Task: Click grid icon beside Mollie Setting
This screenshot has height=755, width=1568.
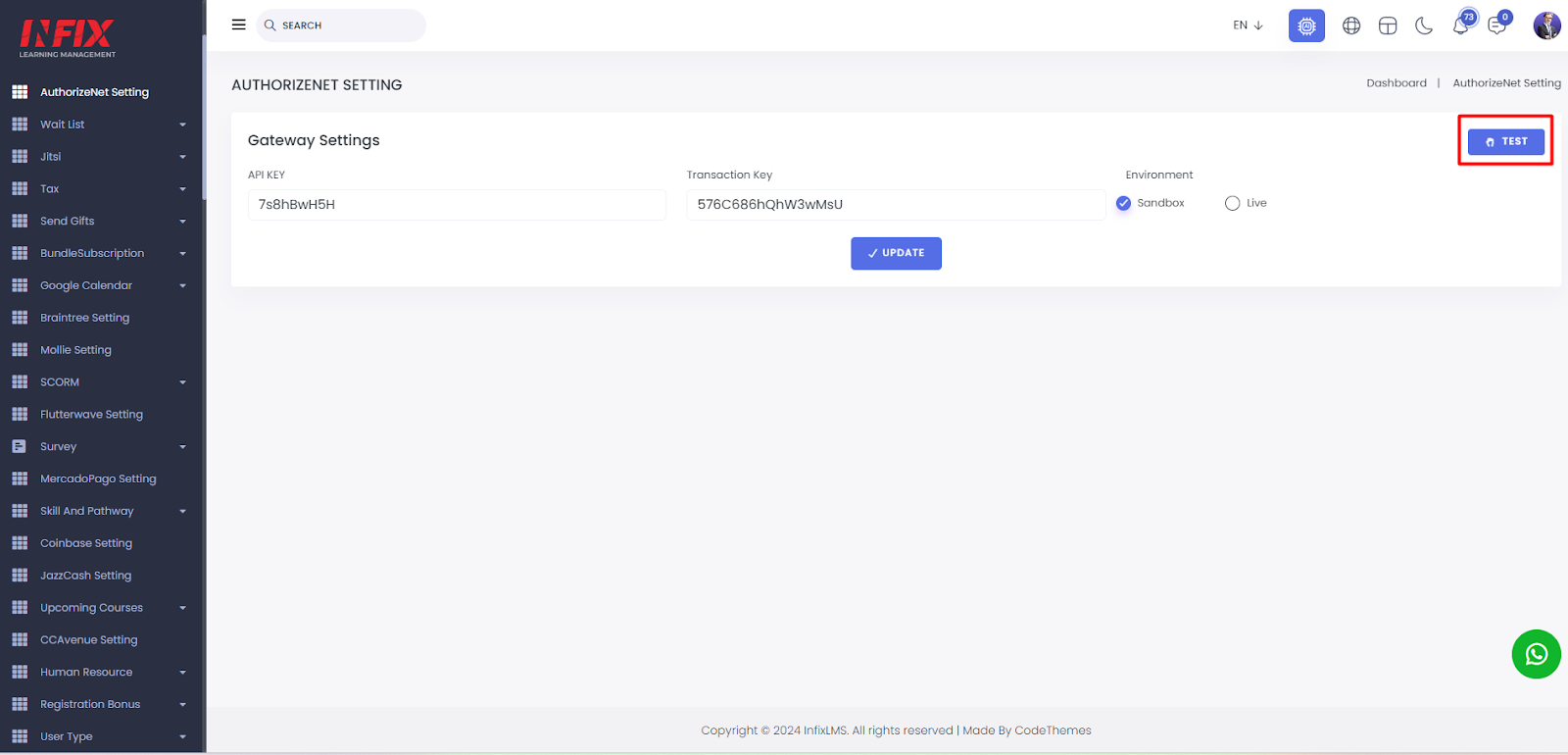Action: click(x=20, y=350)
